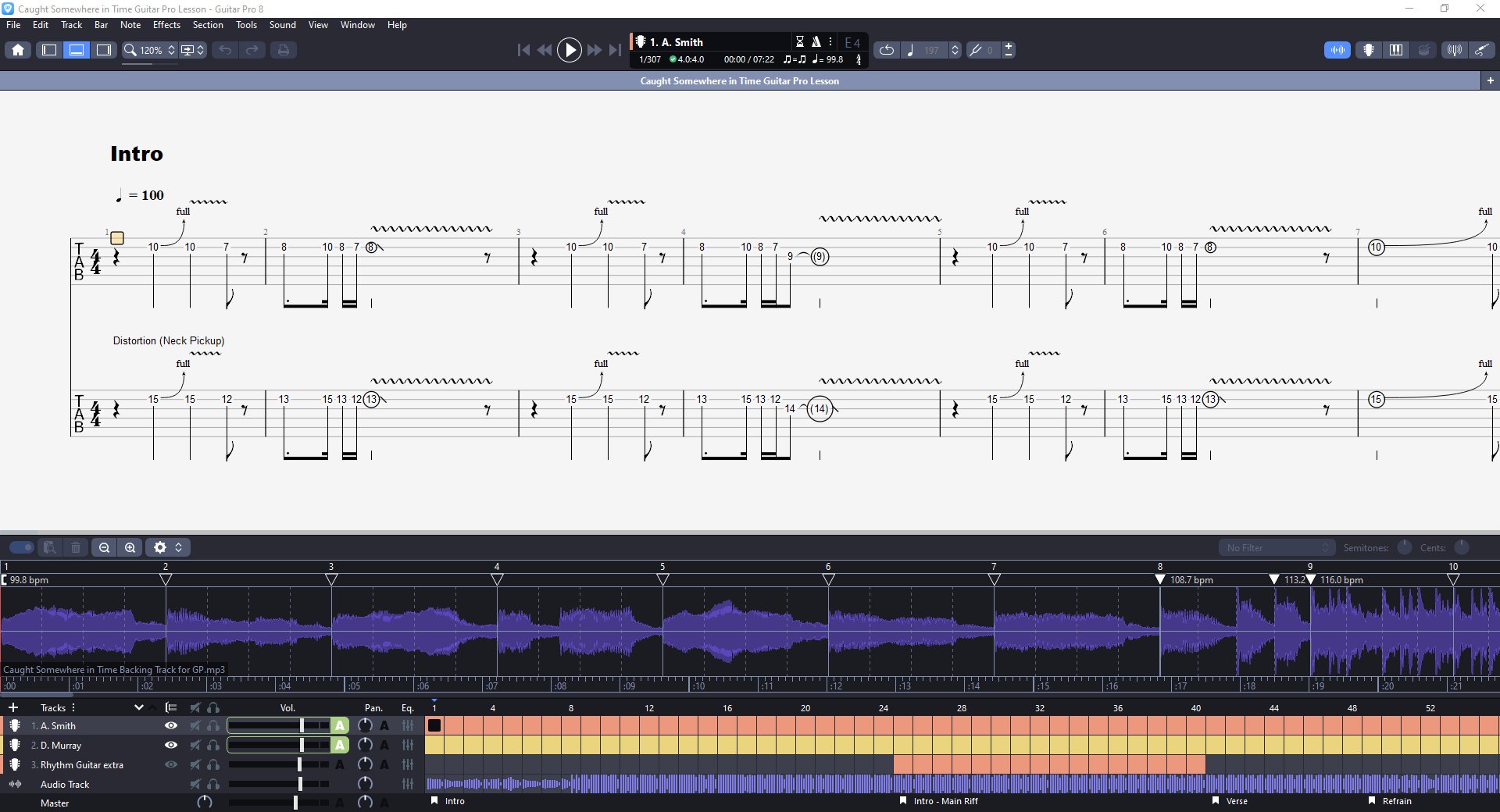1500x812 pixels.
Task: Open the three-dot options in the LCD display
Action: tap(830, 41)
